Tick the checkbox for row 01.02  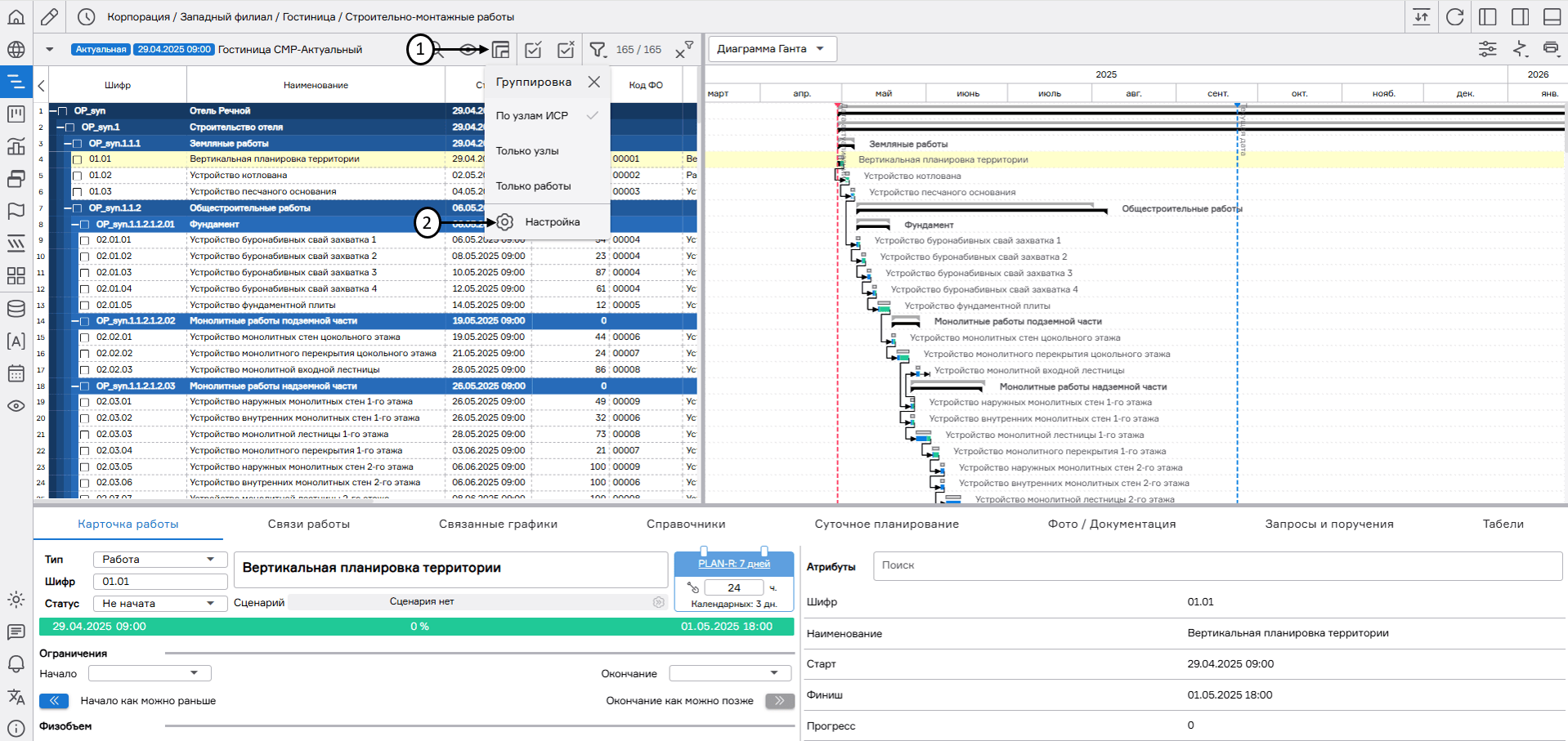click(x=78, y=176)
